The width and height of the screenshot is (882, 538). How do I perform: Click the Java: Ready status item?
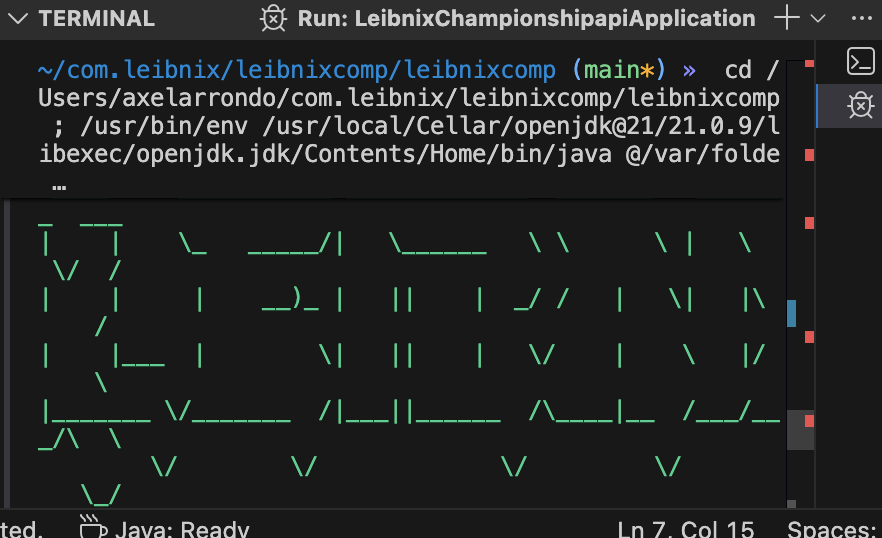click(180, 529)
